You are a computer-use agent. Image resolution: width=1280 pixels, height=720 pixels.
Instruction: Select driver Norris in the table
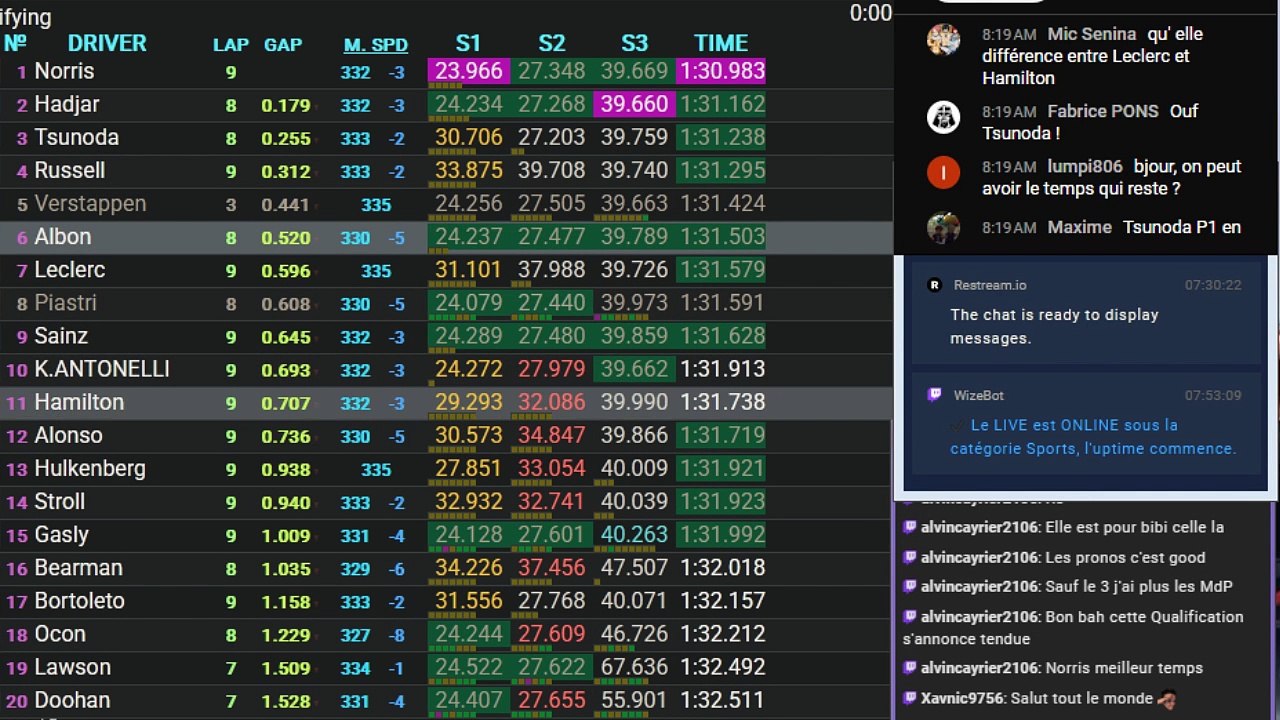click(x=64, y=71)
